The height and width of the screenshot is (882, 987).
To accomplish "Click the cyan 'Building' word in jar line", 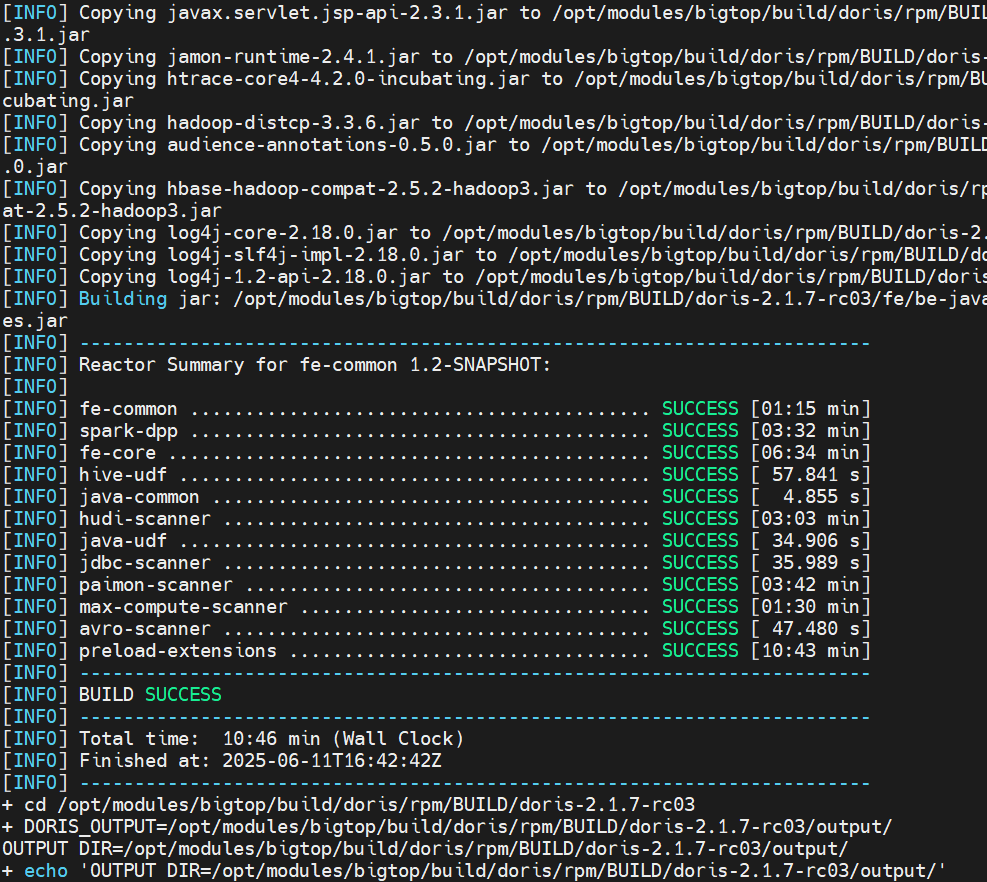I will coord(123,299).
